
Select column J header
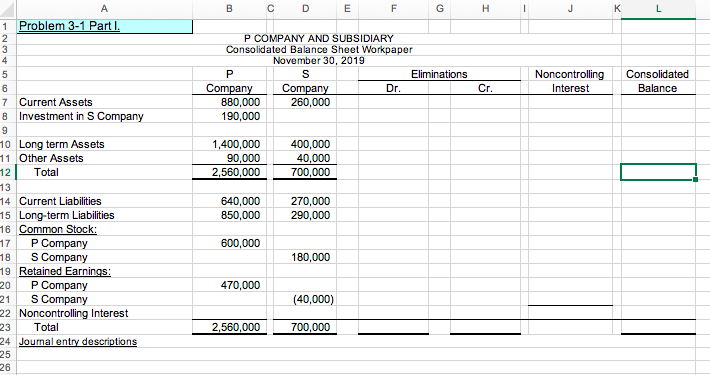[570, 9]
